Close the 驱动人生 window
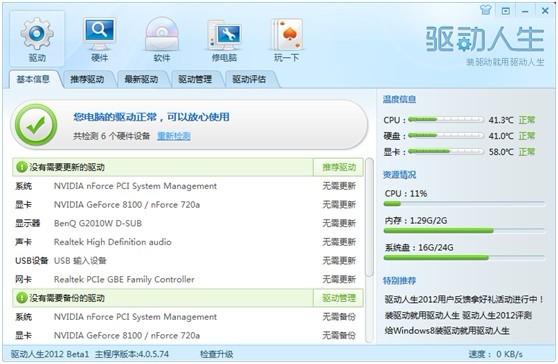Image resolution: width=558 pixels, height=364 pixels. click(x=545, y=11)
